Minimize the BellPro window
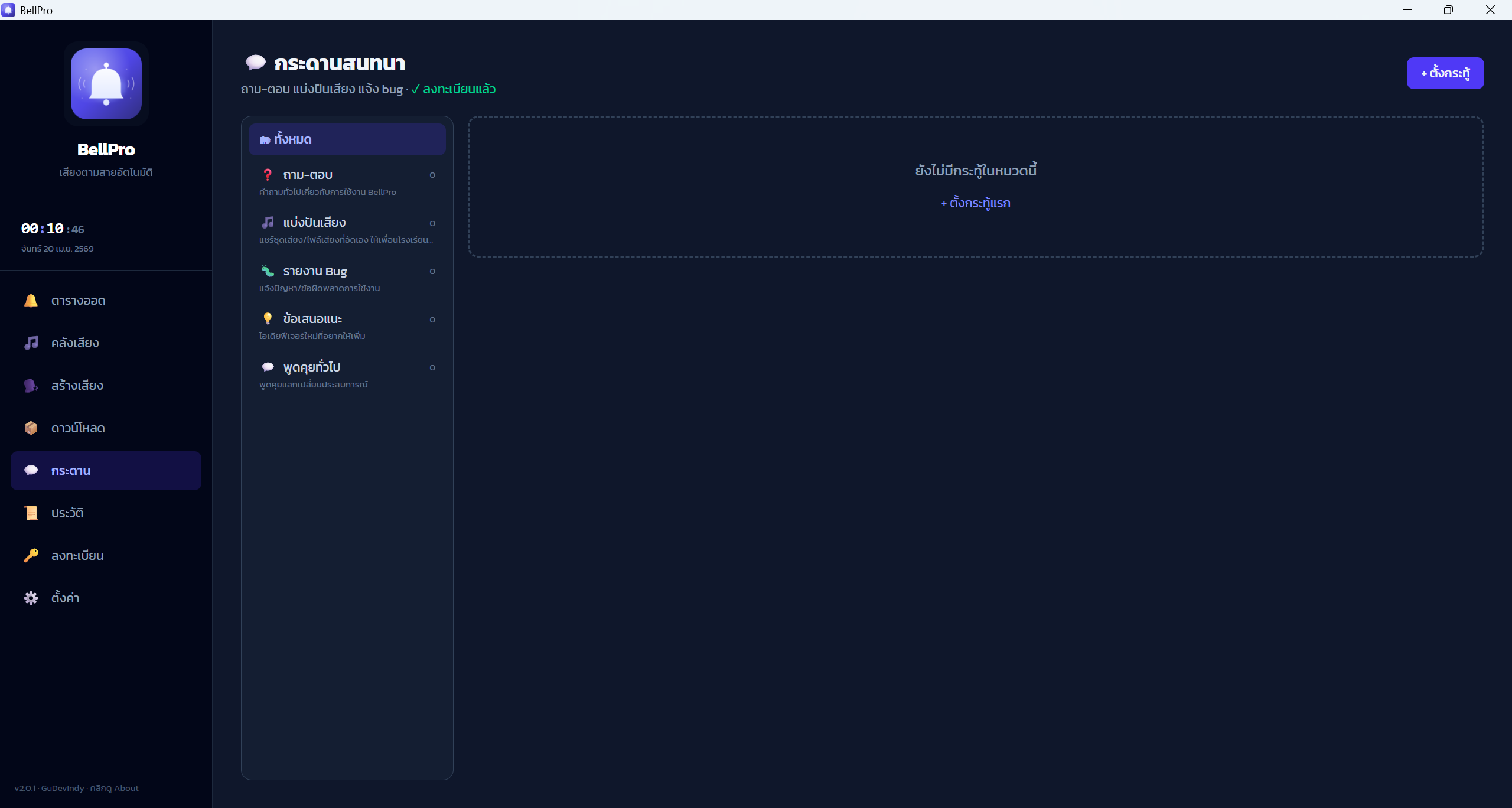The height and width of the screenshot is (808, 1512). click(1408, 10)
